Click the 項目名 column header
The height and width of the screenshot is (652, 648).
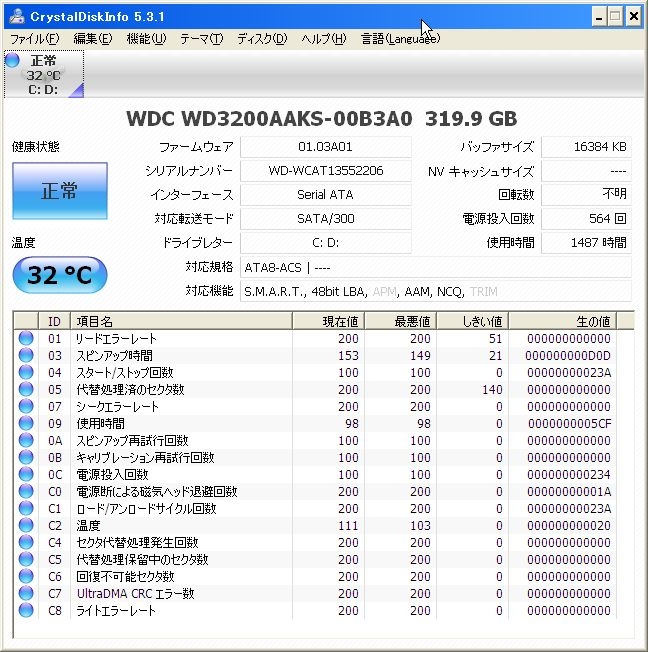pos(181,321)
